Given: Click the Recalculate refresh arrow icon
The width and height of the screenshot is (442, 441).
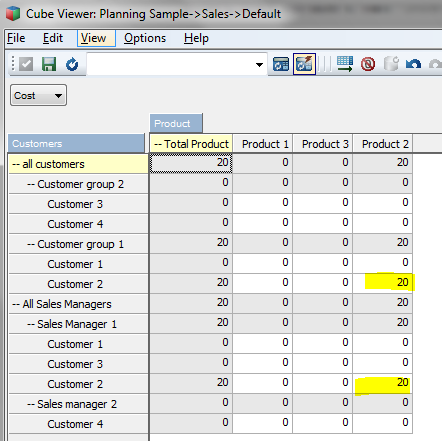Looking at the screenshot, I should point(72,64).
